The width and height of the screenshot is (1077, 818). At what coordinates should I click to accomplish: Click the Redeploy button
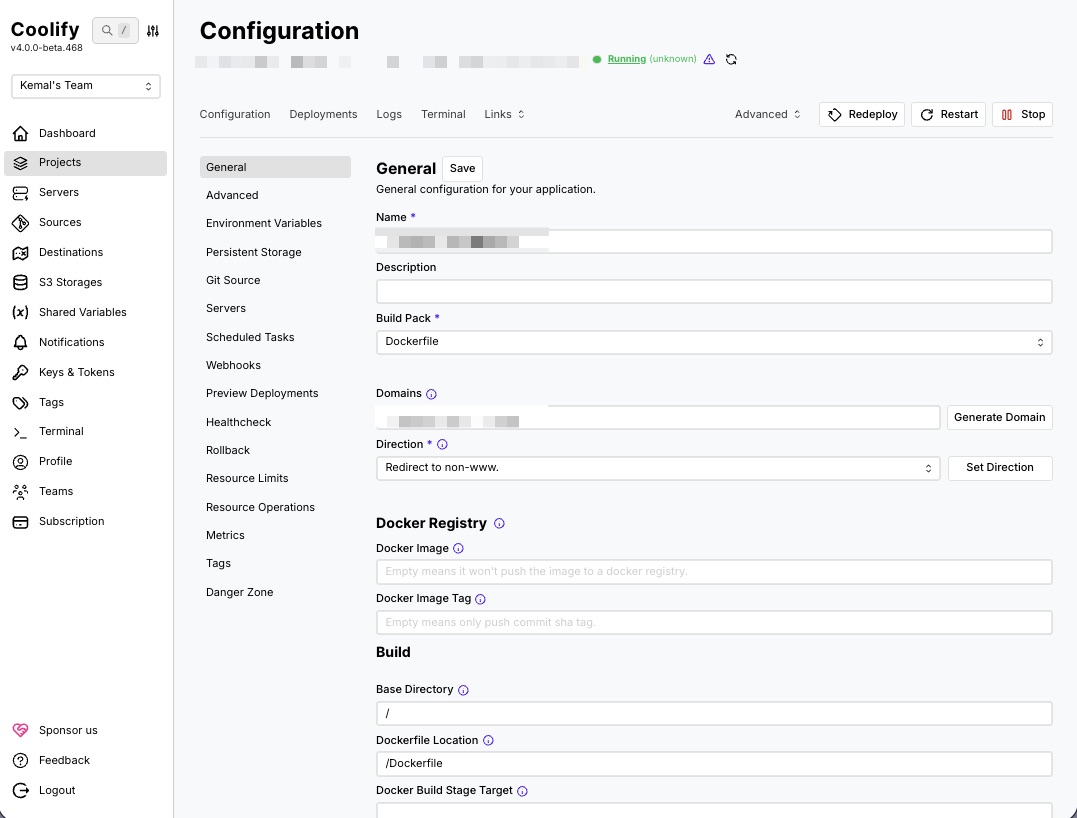tap(861, 115)
